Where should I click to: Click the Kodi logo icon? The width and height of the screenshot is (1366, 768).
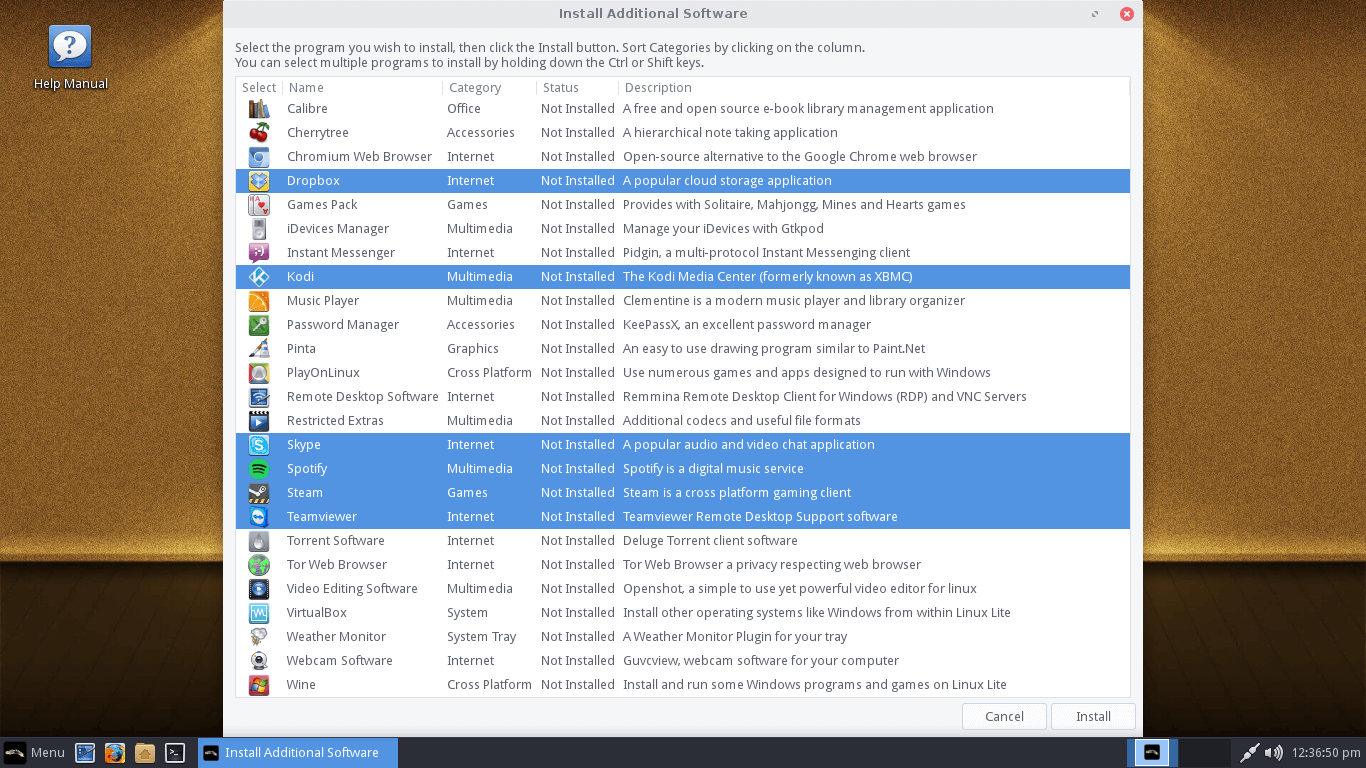coord(259,277)
